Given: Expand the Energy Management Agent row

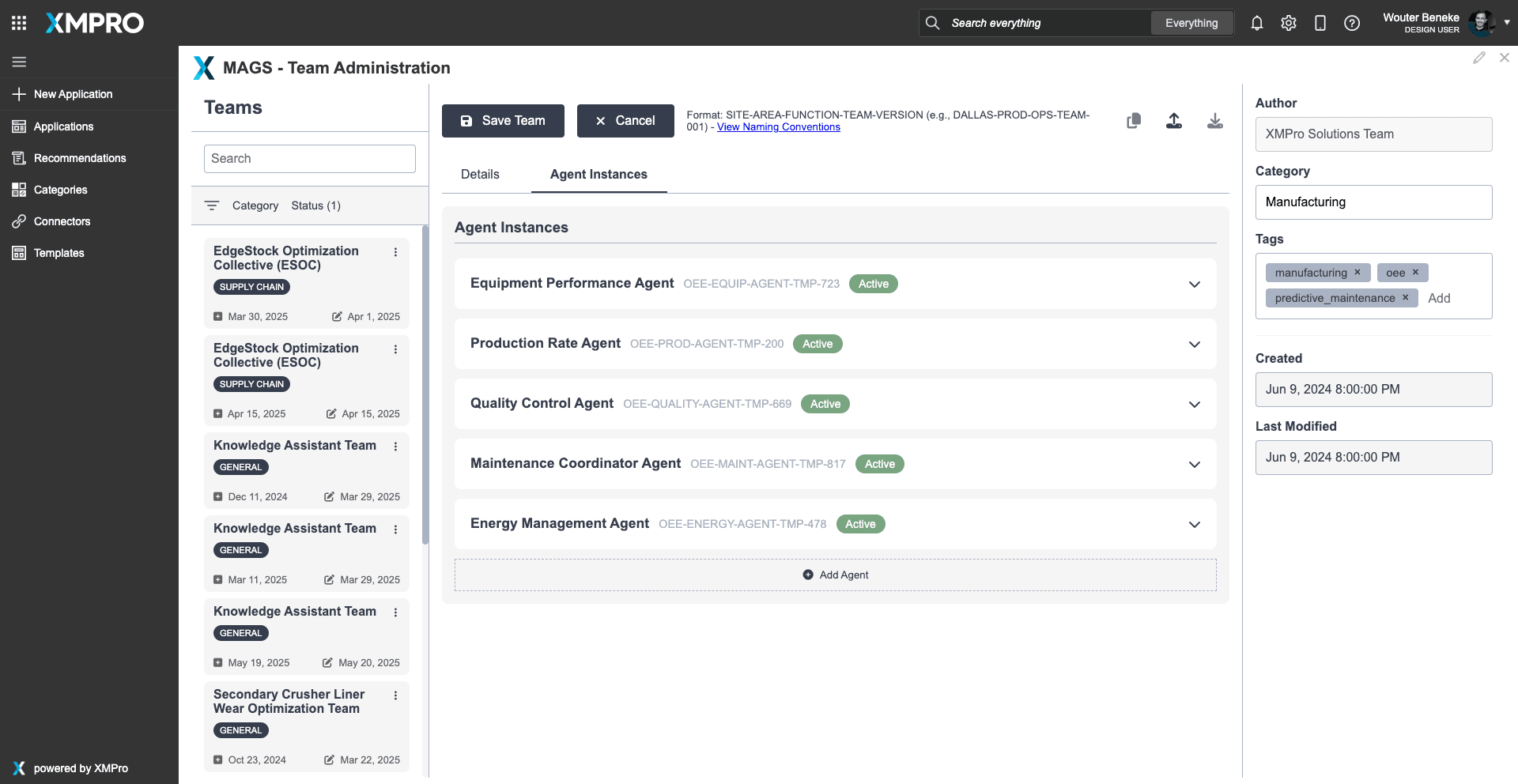Looking at the screenshot, I should (x=1195, y=525).
